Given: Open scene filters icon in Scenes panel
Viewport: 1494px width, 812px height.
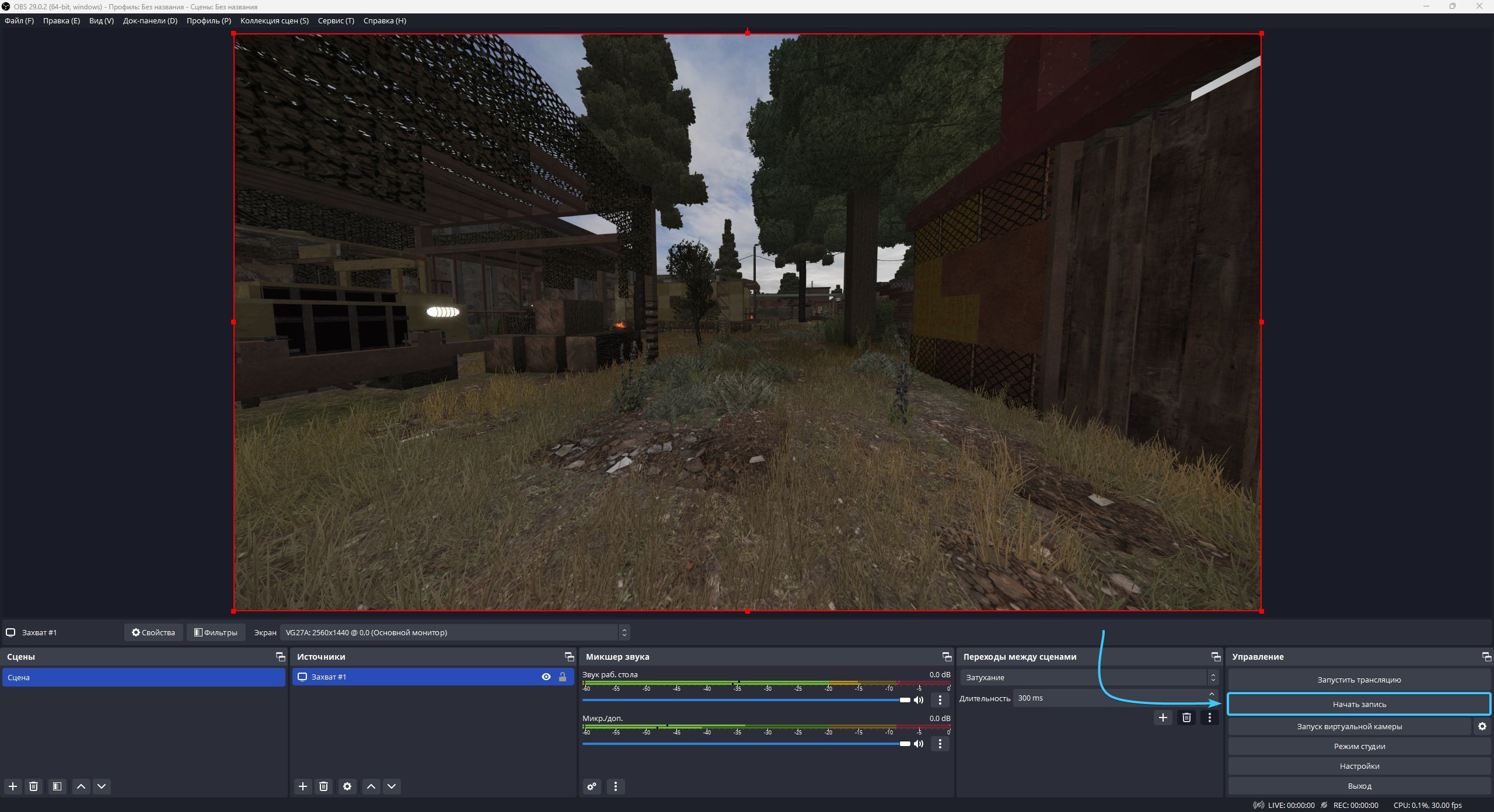Looking at the screenshot, I should point(57,786).
